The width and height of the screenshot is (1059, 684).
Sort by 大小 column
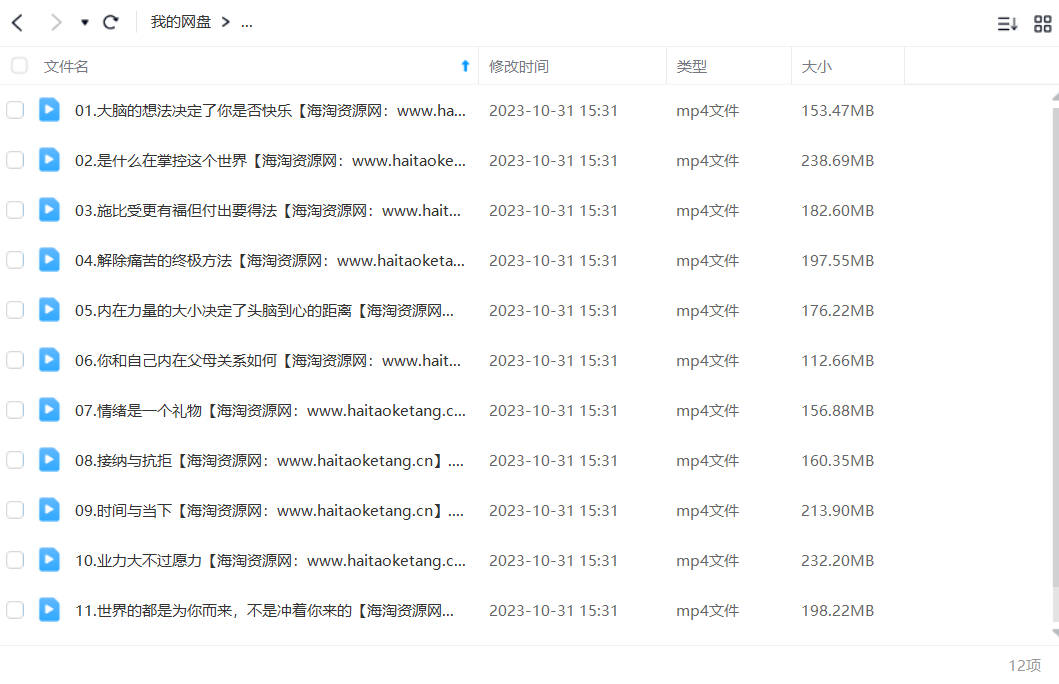pos(817,66)
